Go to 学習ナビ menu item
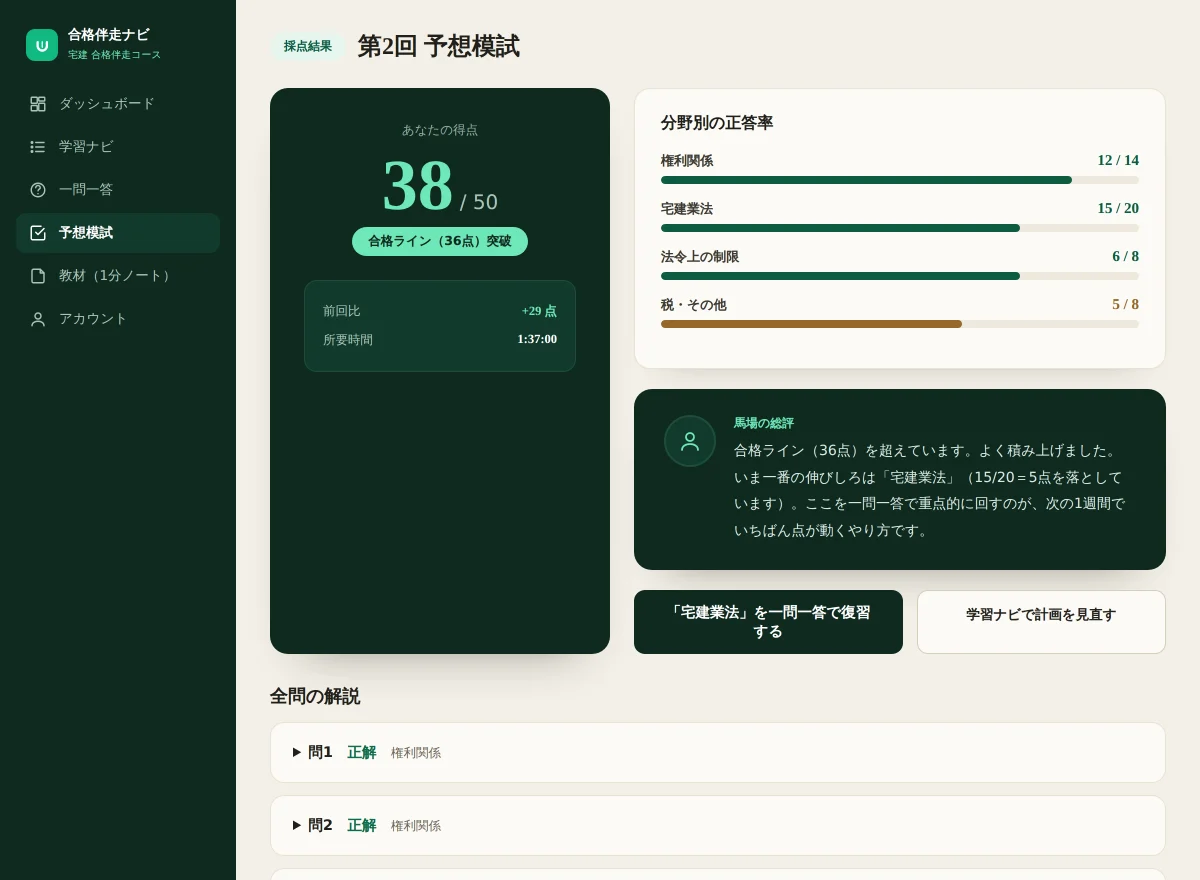 pyautogui.click(x=118, y=147)
